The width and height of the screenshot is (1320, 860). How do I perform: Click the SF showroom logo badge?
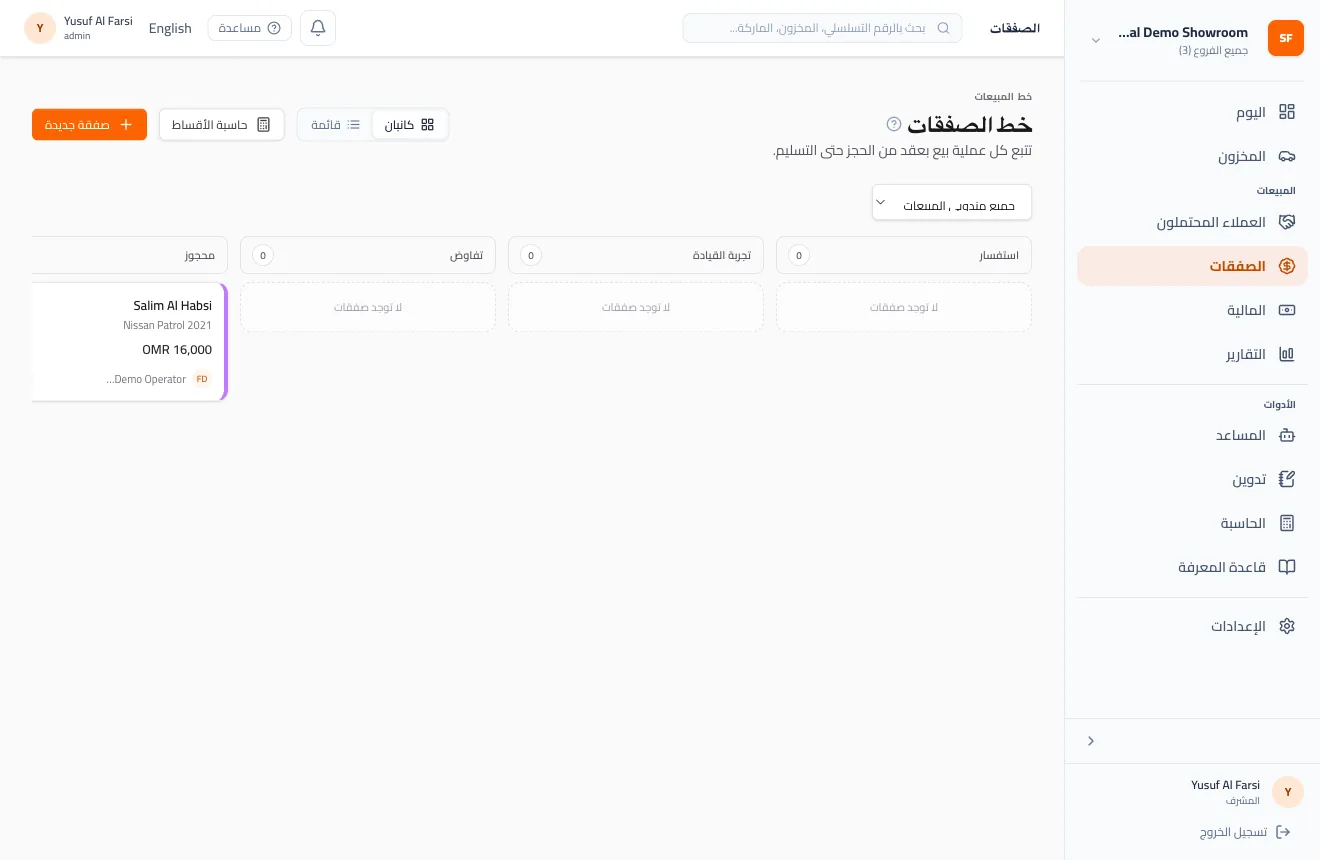1286,38
